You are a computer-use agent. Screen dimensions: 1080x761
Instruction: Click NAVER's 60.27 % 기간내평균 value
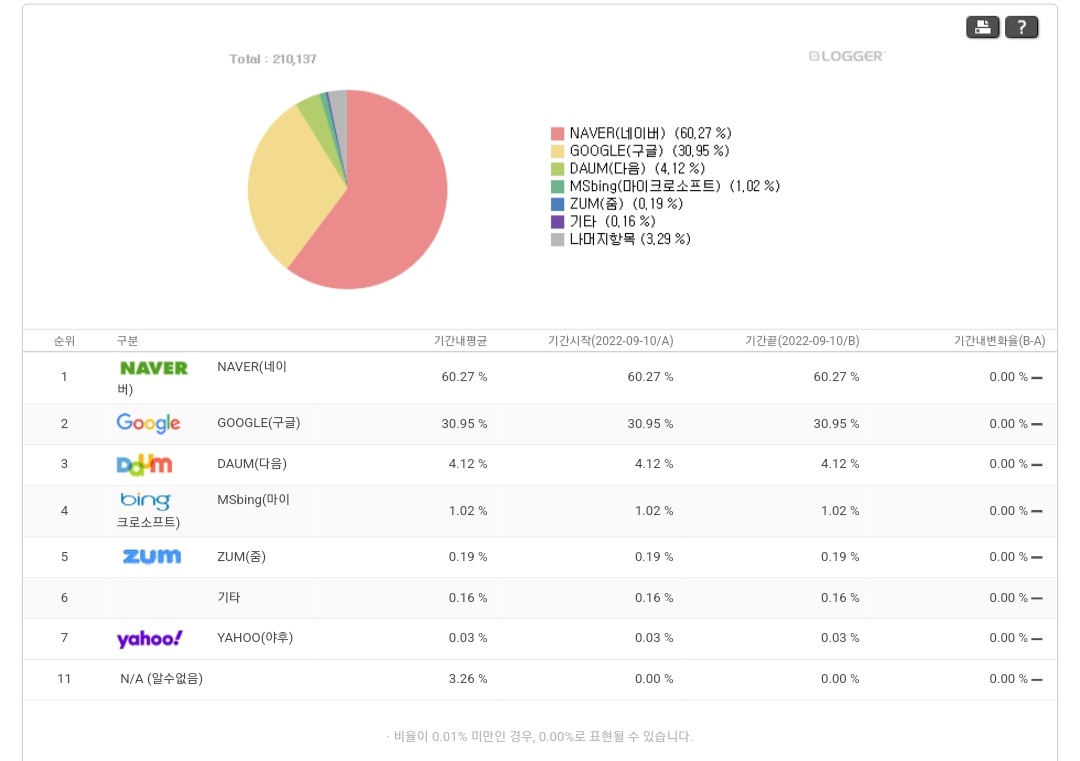coord(464,377)
